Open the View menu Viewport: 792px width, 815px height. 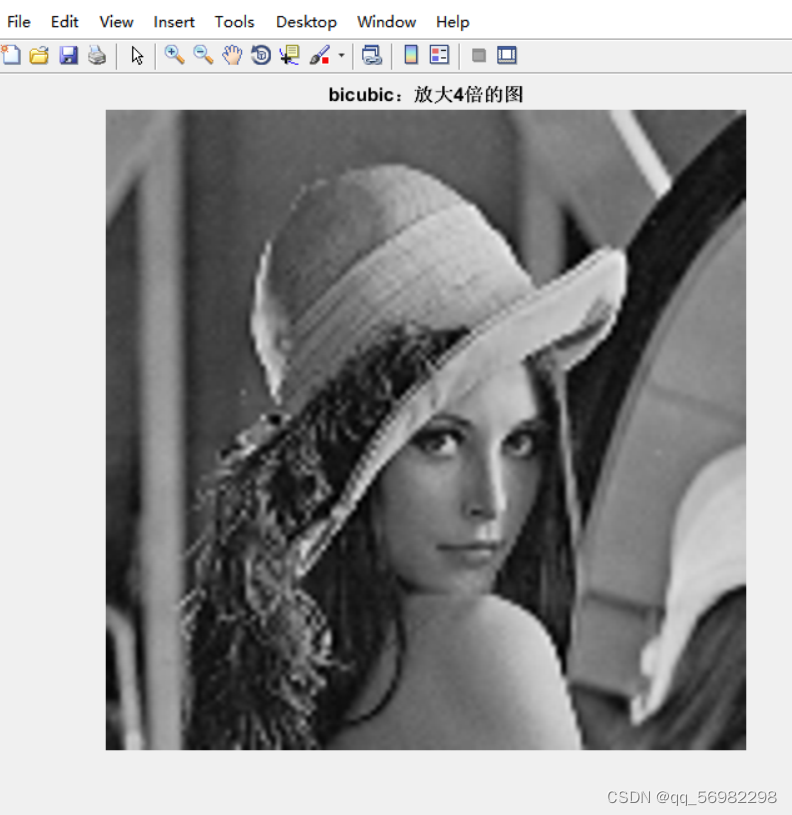pos(116,22)
